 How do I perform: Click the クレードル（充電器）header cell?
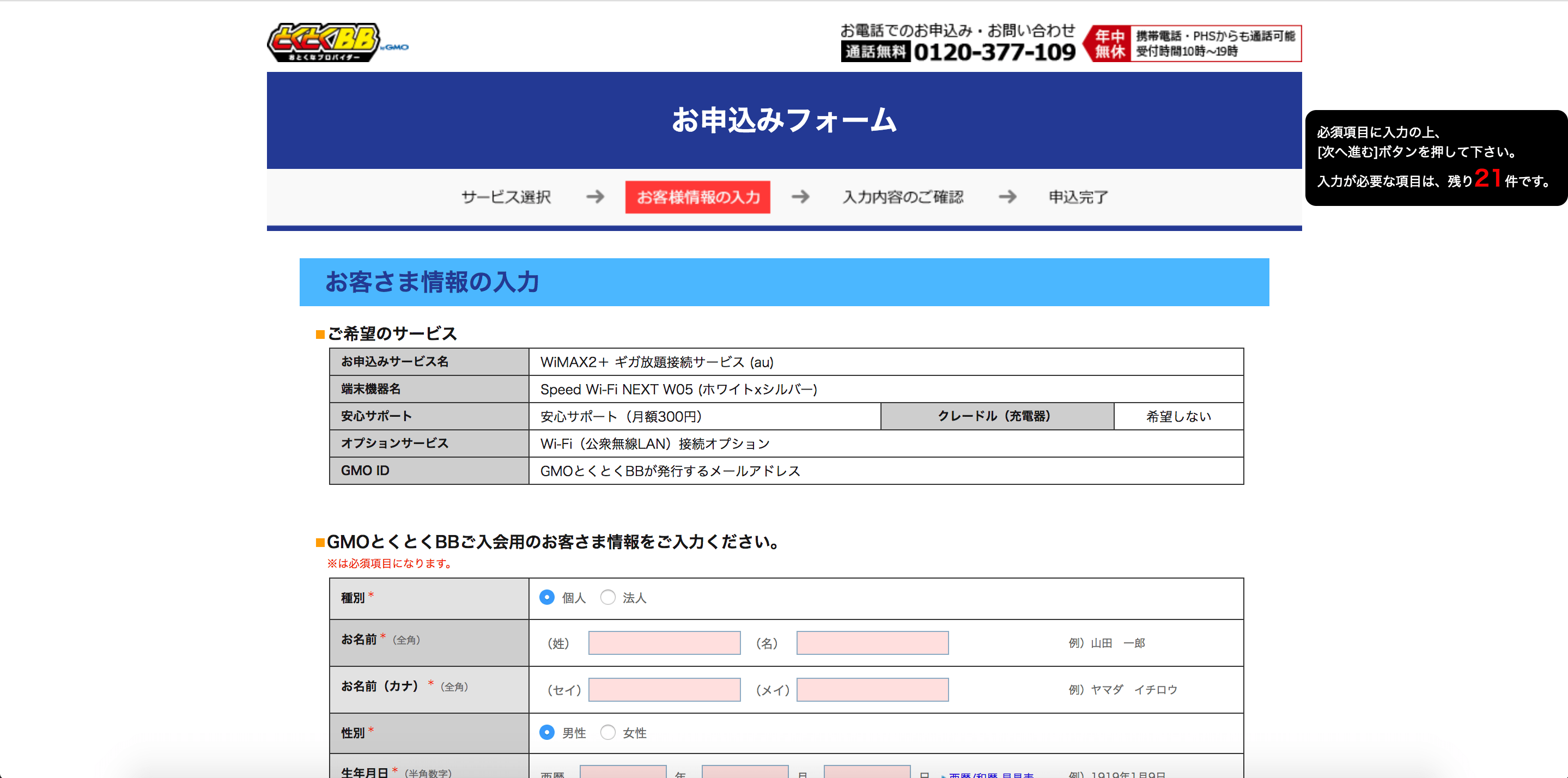[997, 416]
